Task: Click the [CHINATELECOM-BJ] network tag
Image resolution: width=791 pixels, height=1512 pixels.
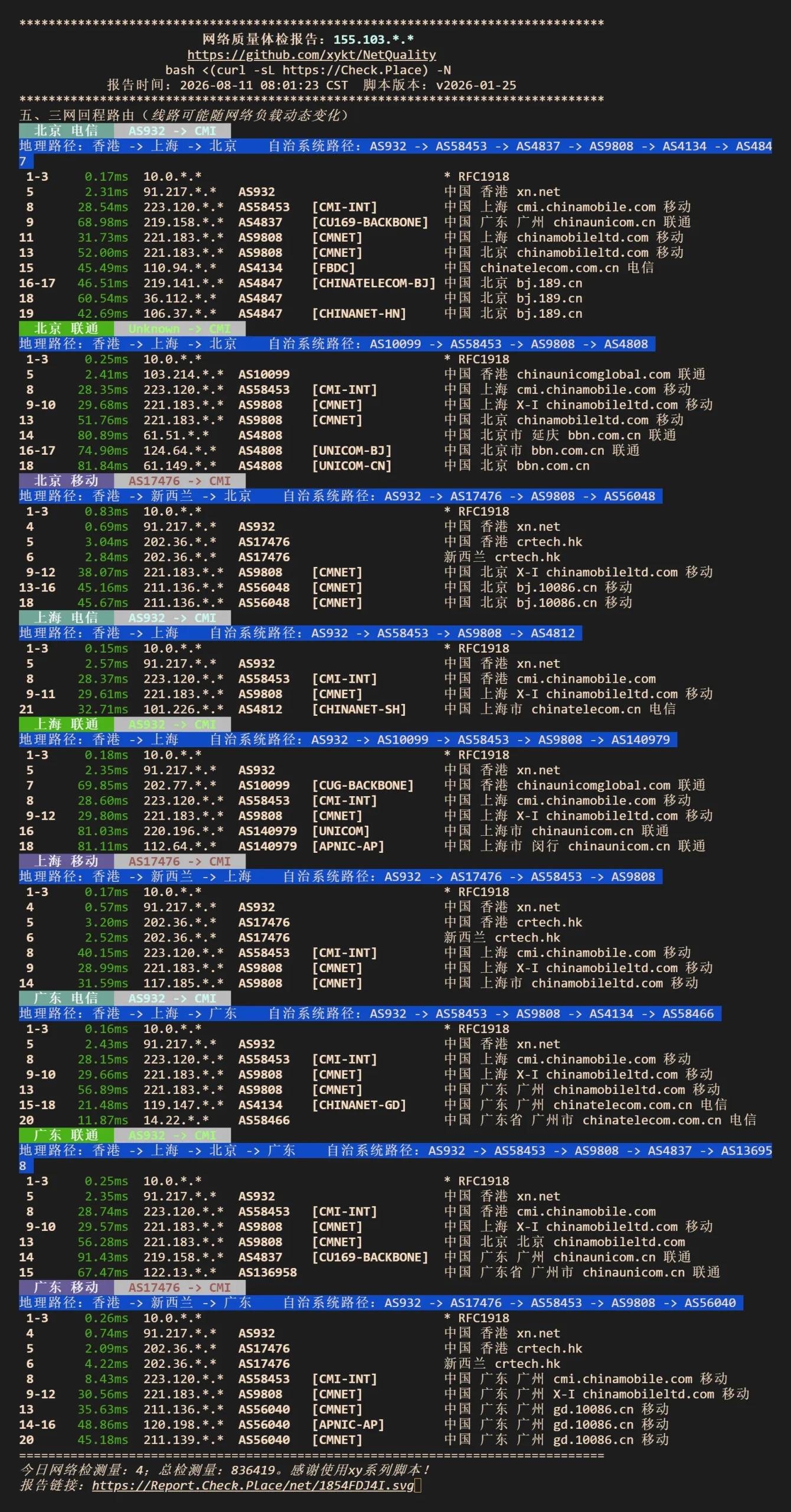Action: click(374, 283)
